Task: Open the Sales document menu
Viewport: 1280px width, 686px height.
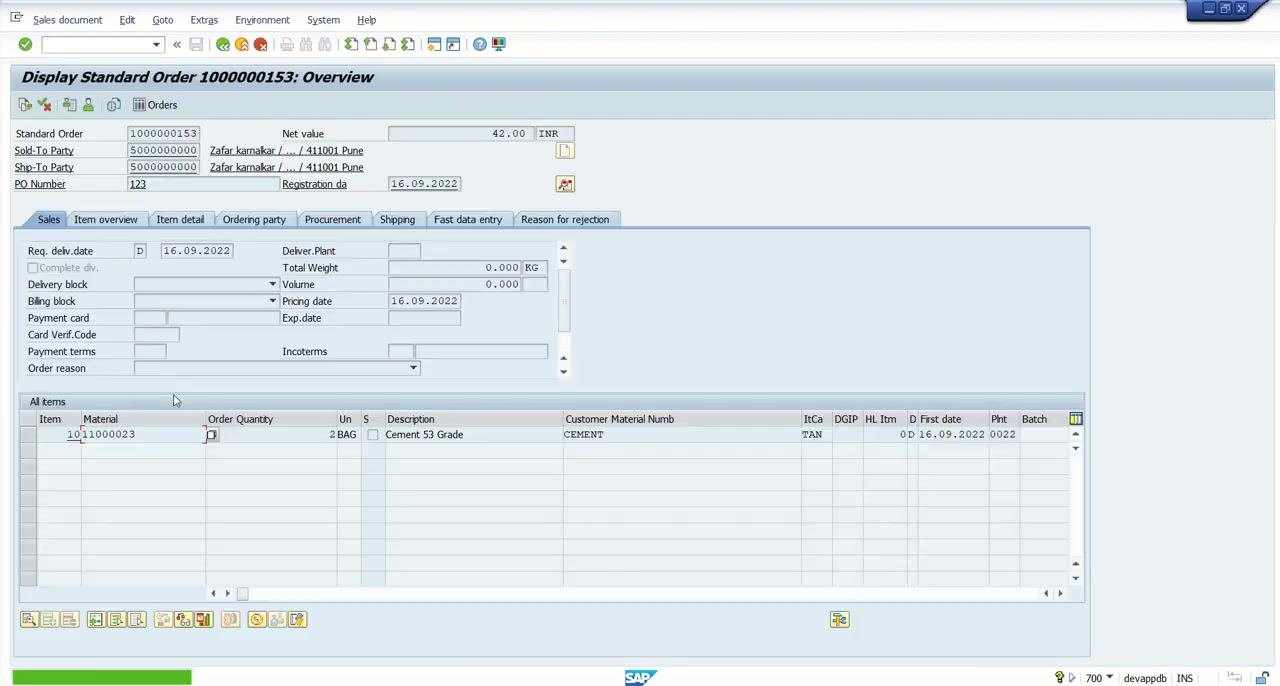Action: click(67, 20)
